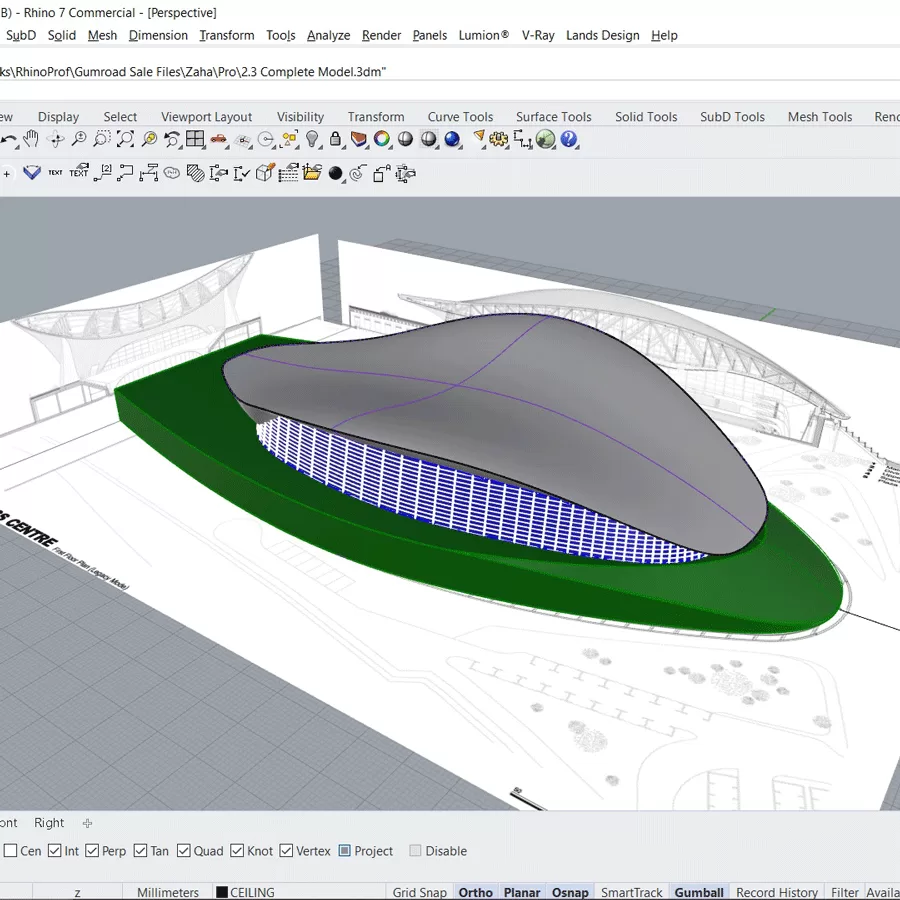Disable the Vertex osnap checkbox
This screenshot has width=900, height=900.
pyautogui.click(x=286, y=850)
